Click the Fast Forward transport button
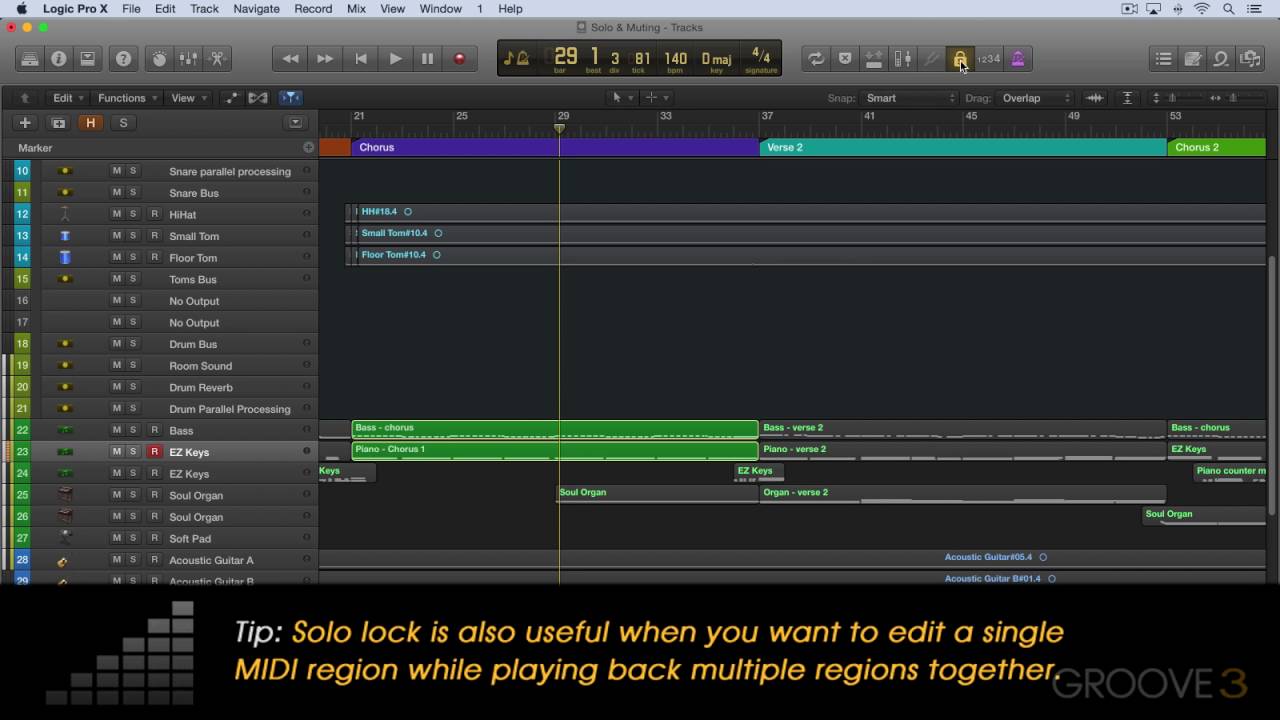Screen dimensions: 1280x720 325,59
